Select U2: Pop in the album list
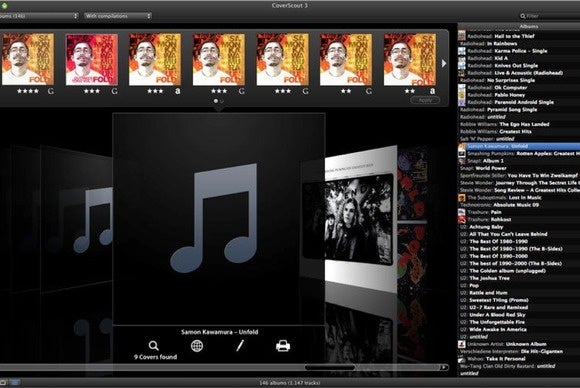Image resolution: width=580 pixels, height=388 pixels. pyautogui.click(x=519, y=286)
